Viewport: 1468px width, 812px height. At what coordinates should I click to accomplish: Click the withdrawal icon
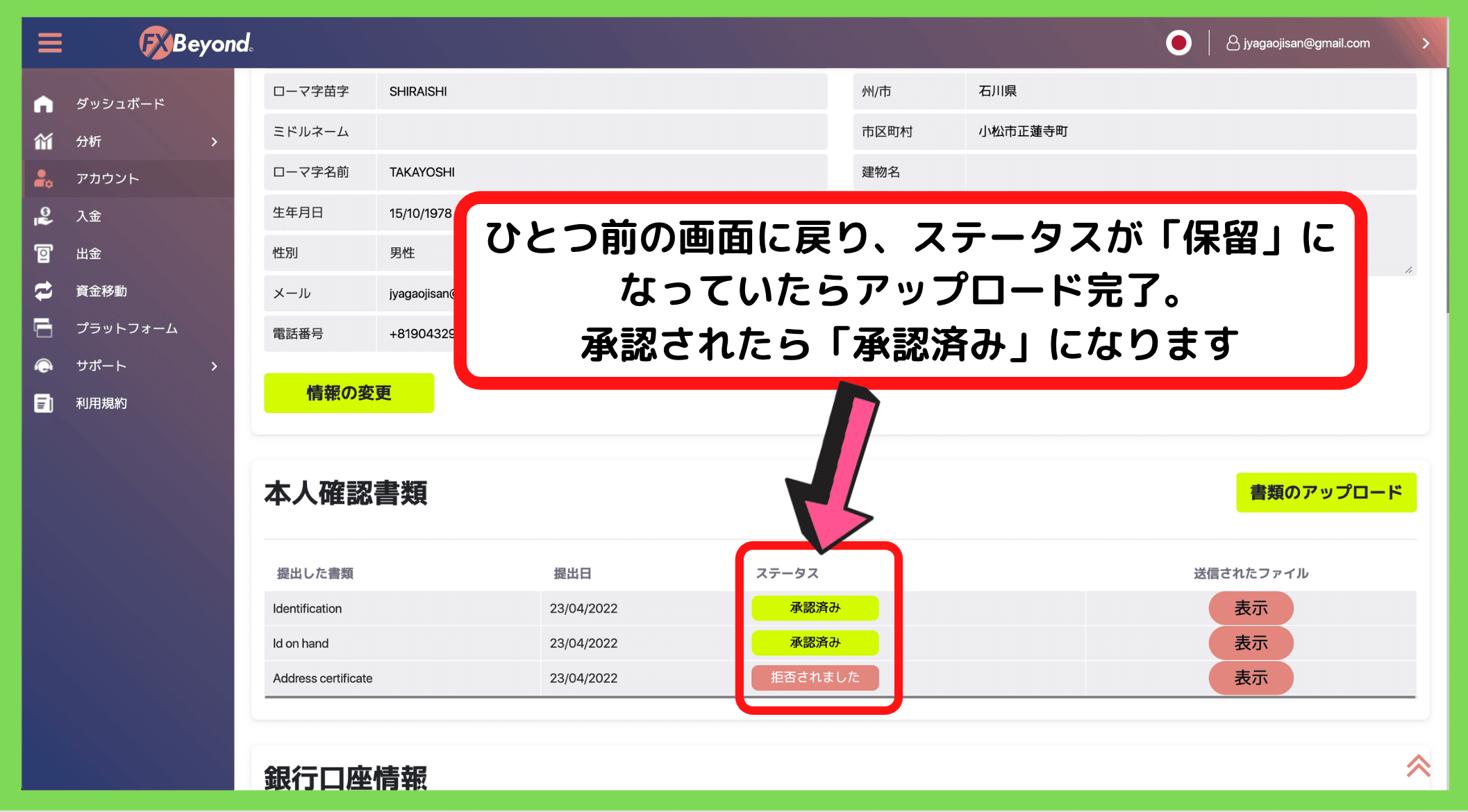(x=44, y=254)
